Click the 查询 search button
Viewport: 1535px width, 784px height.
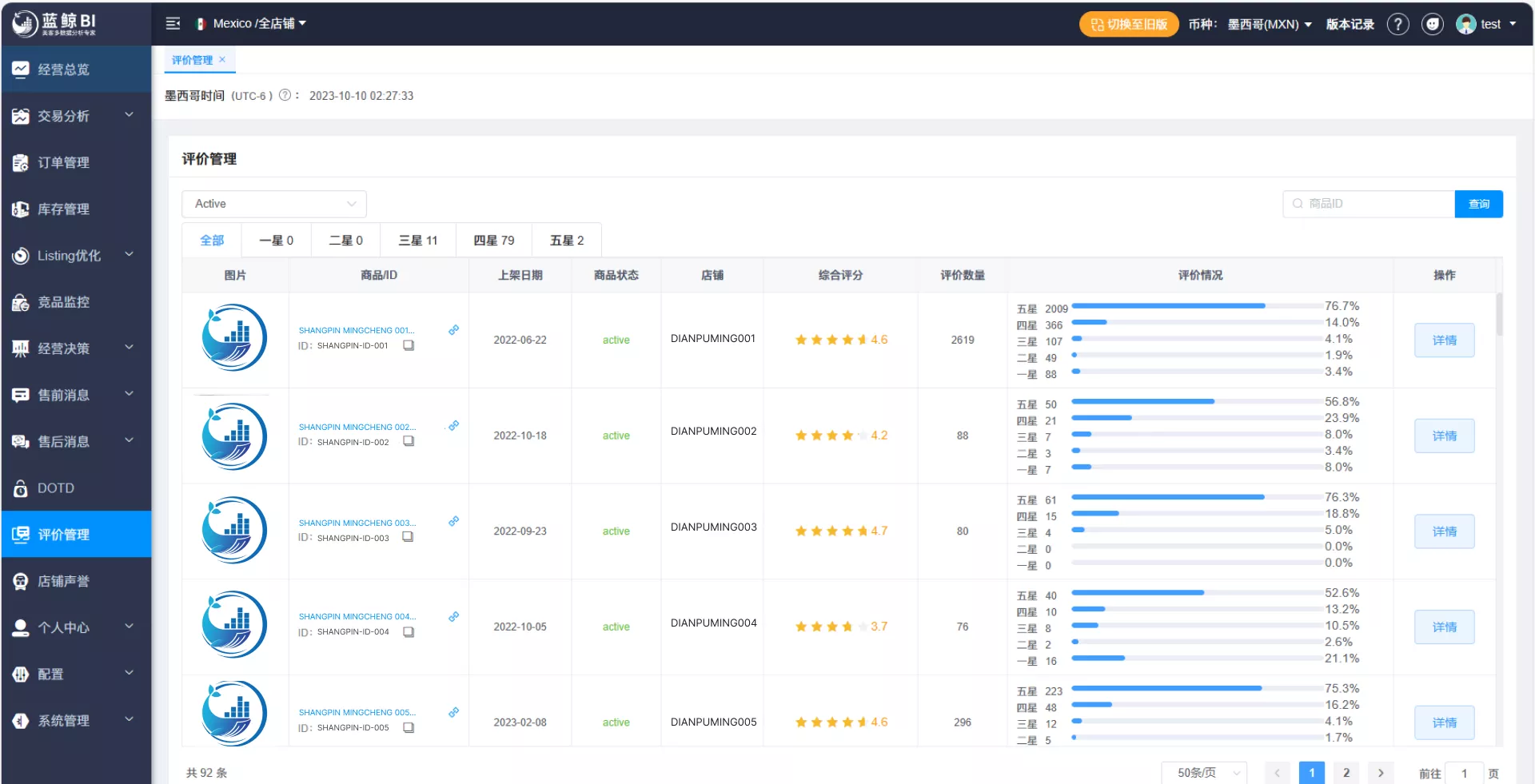[x=1479, y=204]
